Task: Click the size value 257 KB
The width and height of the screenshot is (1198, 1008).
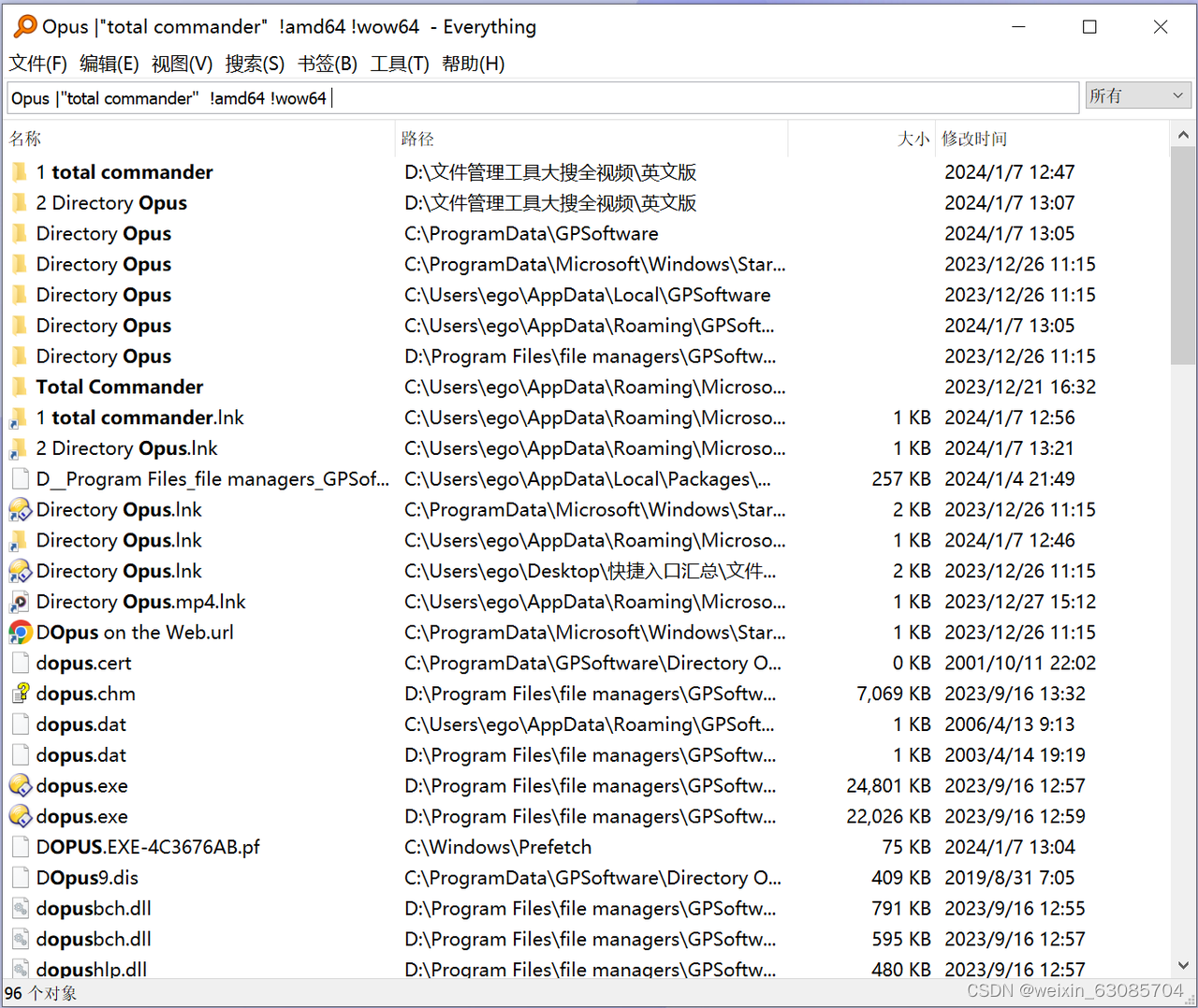Action: pyautogui.click(x=901, y=479)
